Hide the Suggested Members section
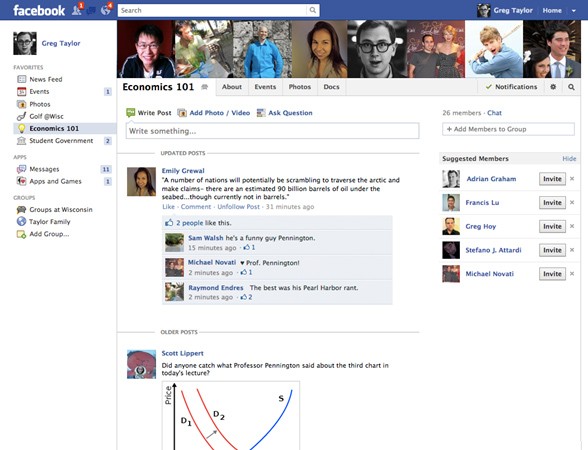Screen dimensions: 588x450 [569, 159]
